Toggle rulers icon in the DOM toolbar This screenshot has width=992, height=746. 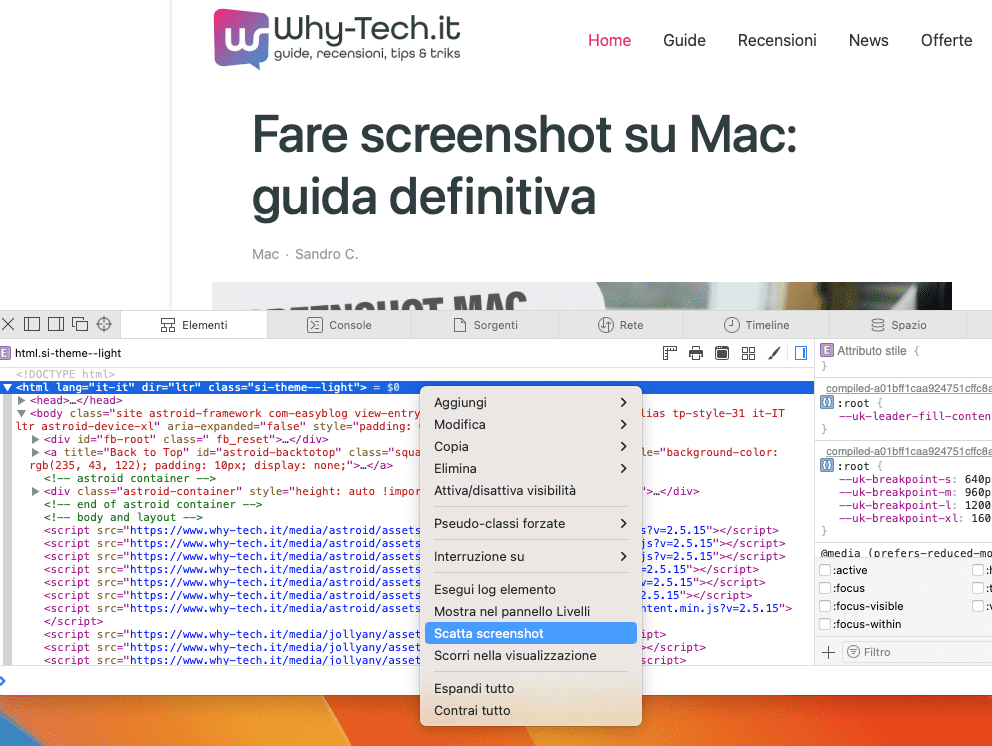tap(669, 353)
